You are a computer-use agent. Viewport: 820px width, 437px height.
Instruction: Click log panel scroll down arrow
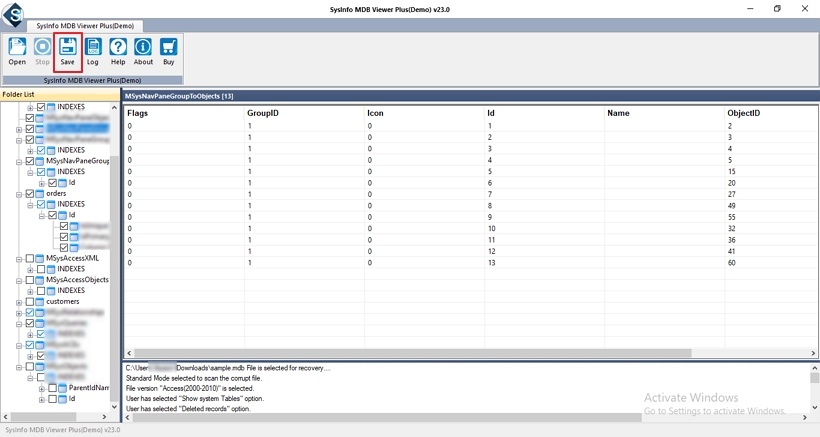pyautogui.click(x=814, y=407)
